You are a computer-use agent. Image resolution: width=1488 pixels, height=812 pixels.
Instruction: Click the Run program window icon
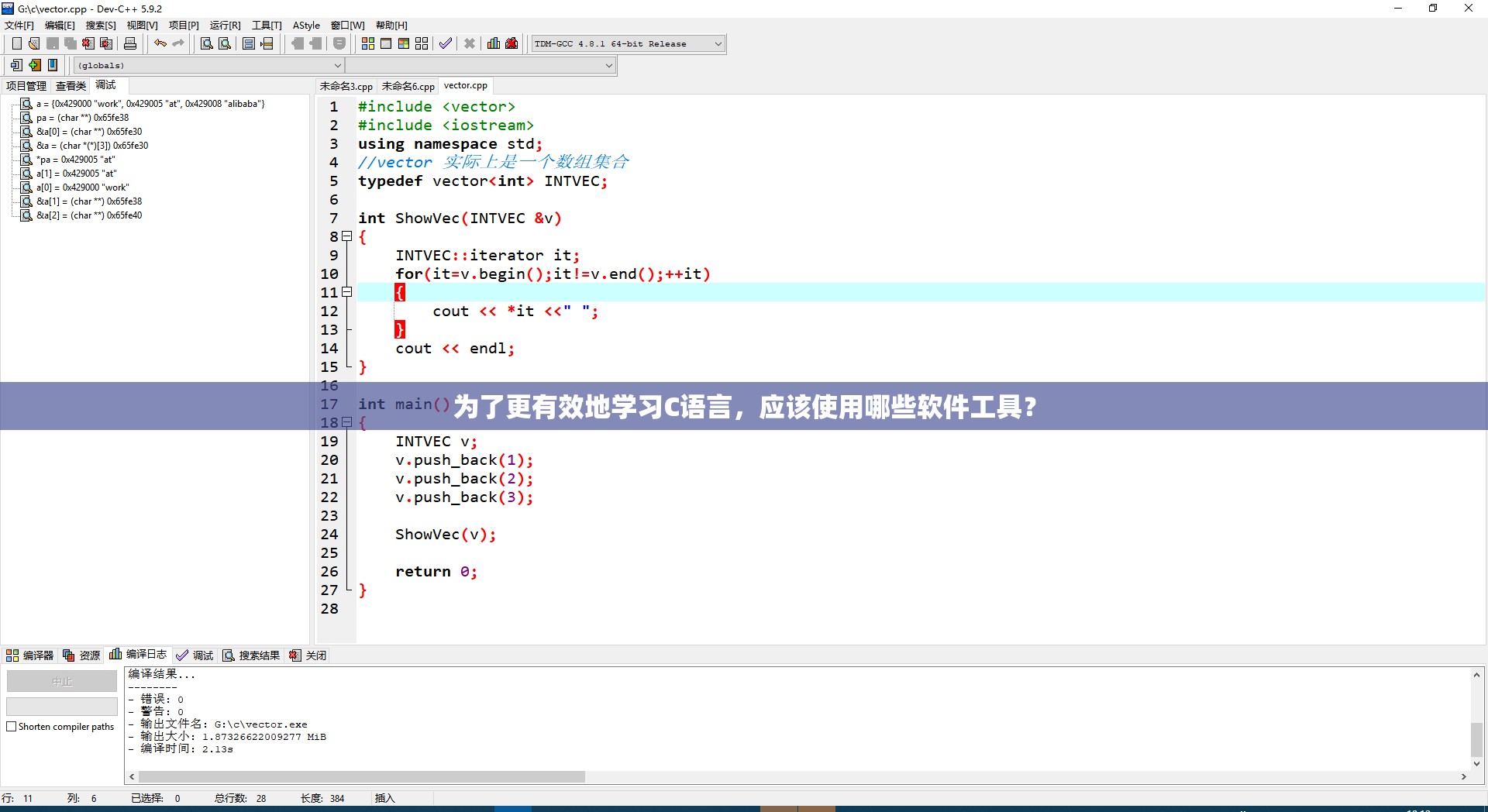386,44
